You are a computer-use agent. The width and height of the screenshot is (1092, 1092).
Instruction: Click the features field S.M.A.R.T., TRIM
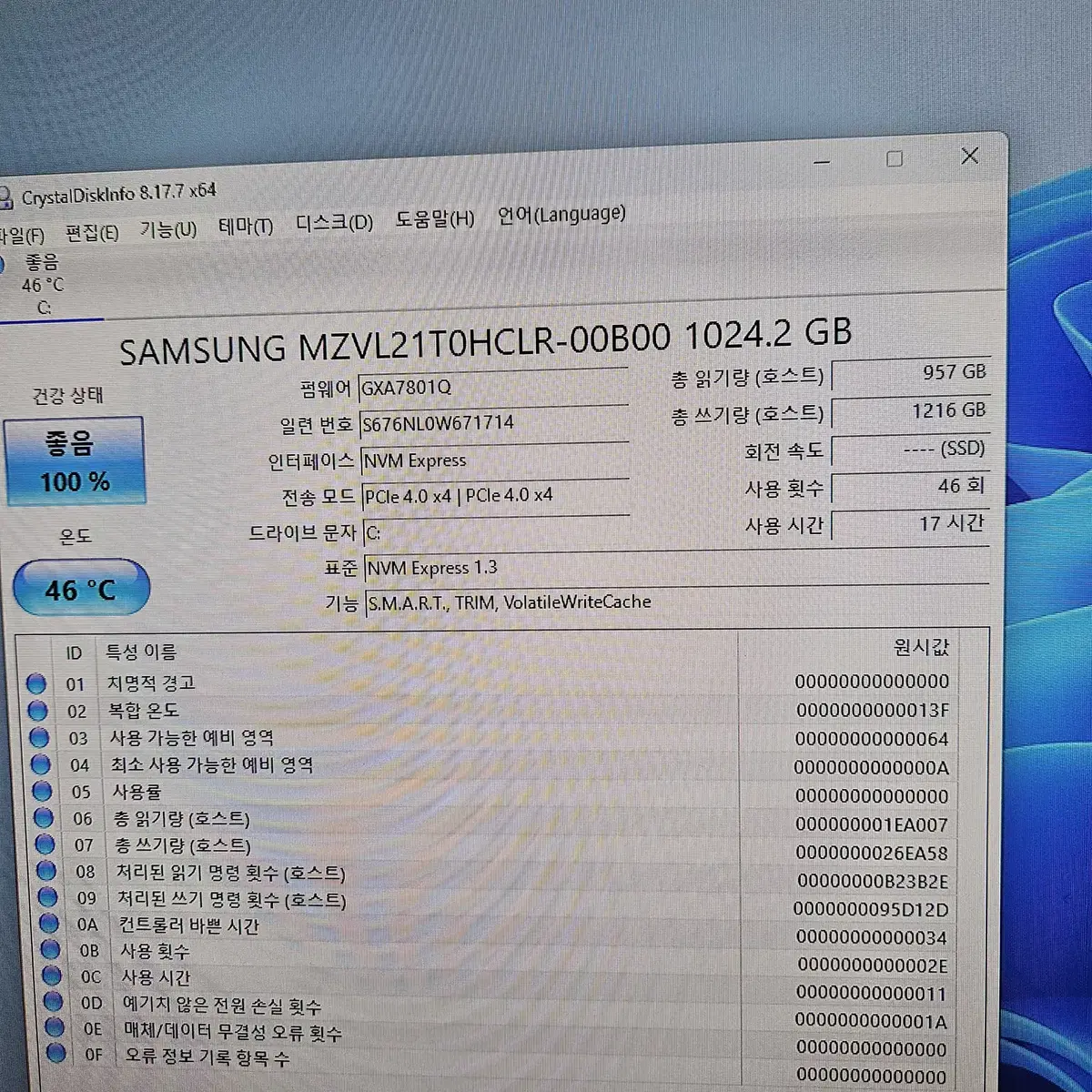[676, 602]
